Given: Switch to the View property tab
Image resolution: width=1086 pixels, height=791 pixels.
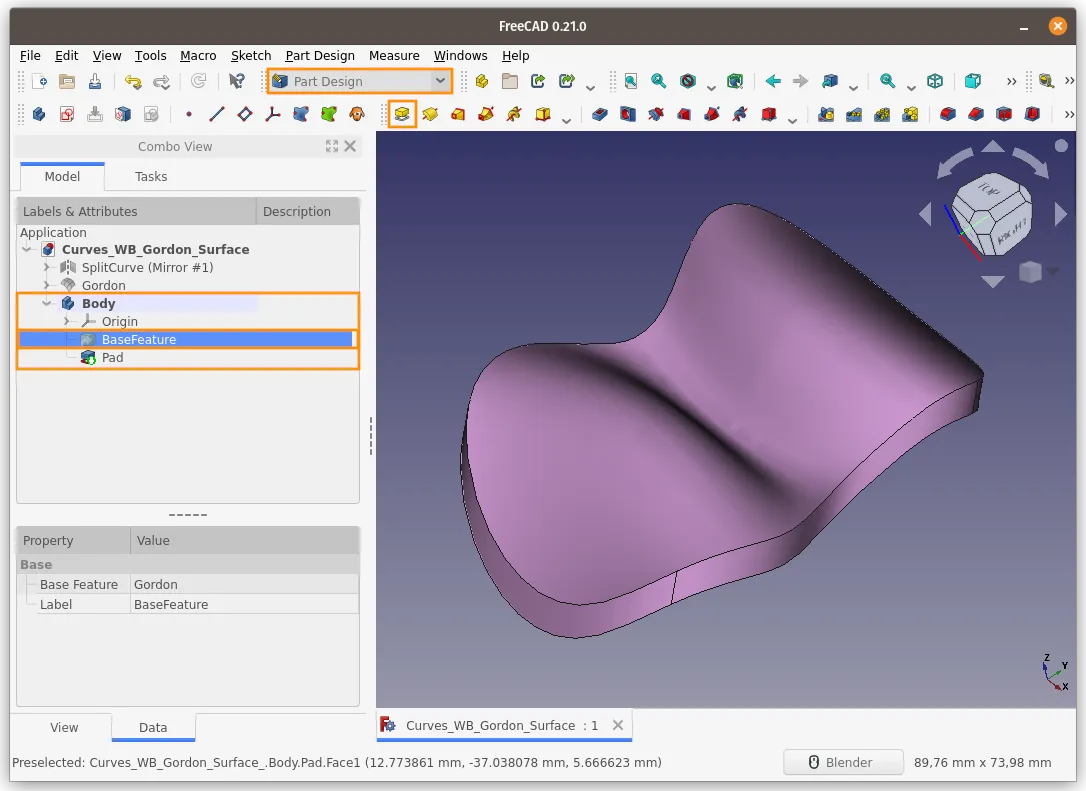Looking at the screenshot, I should click(x=64, y=727).
